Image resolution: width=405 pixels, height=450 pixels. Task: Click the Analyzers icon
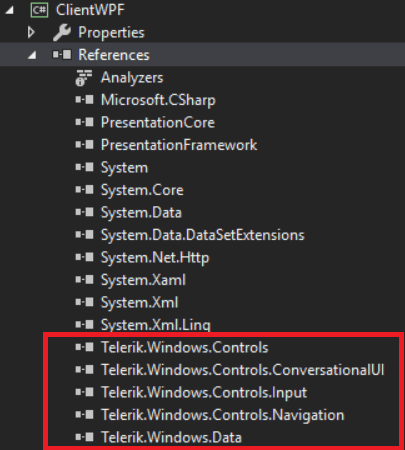pos(83,78)
